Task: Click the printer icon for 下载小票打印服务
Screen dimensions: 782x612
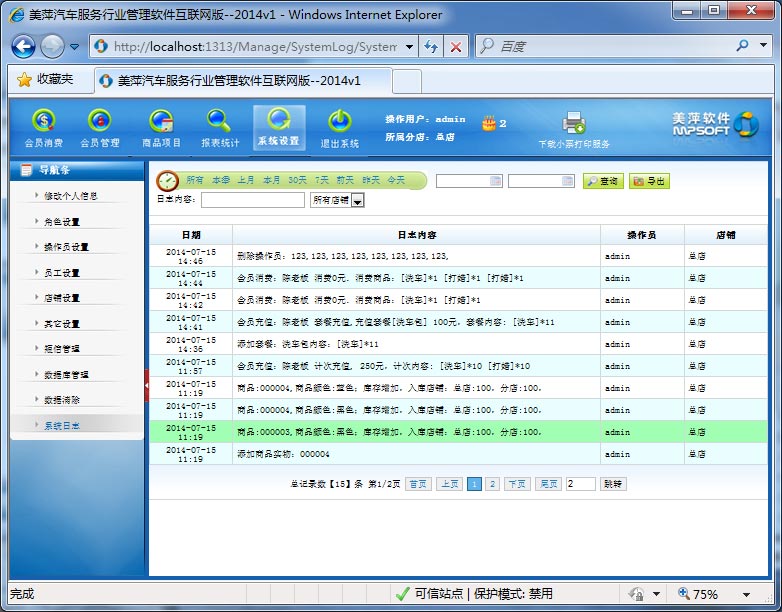Action: pyautogui.click(x=573, y=123)
